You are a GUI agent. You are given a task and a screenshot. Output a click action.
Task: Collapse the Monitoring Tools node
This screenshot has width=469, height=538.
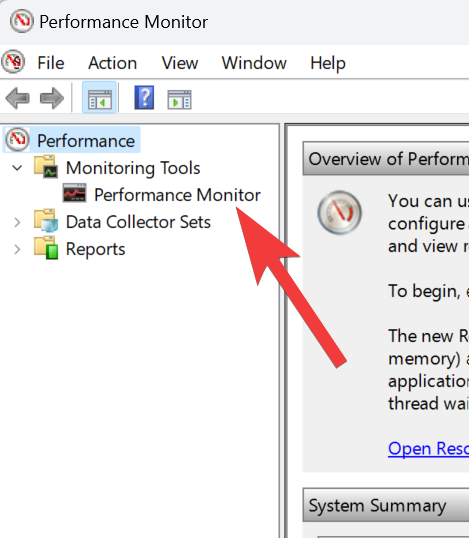[x=17, y=168]
